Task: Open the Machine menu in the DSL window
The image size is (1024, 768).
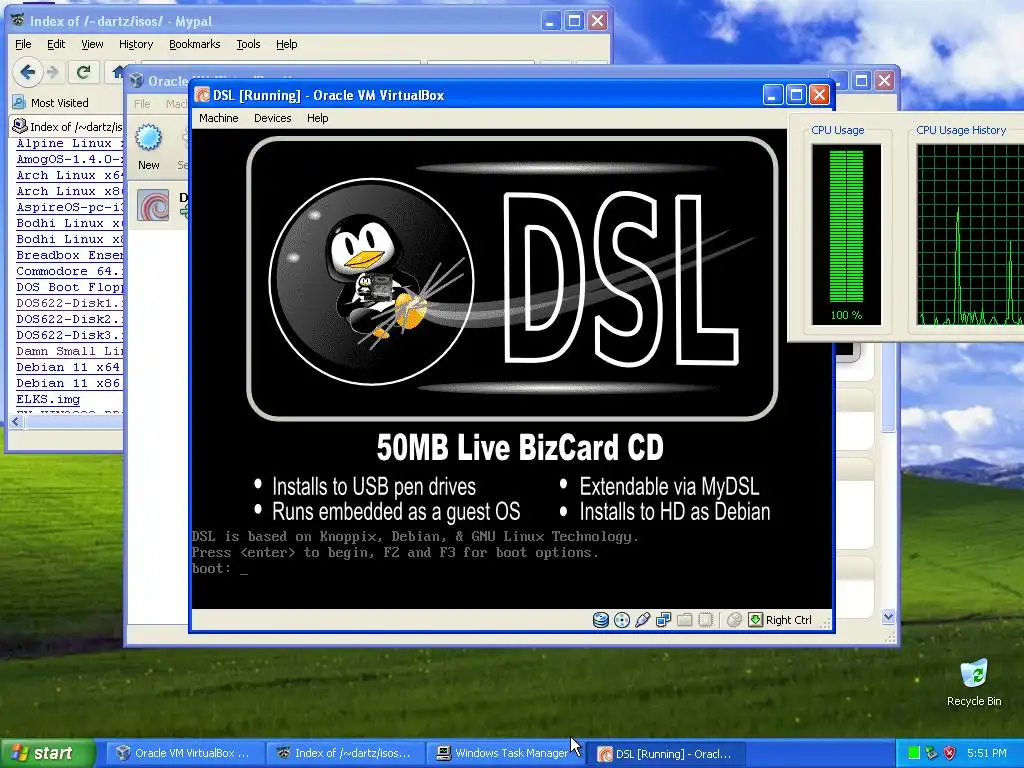Action: [219, 118]
